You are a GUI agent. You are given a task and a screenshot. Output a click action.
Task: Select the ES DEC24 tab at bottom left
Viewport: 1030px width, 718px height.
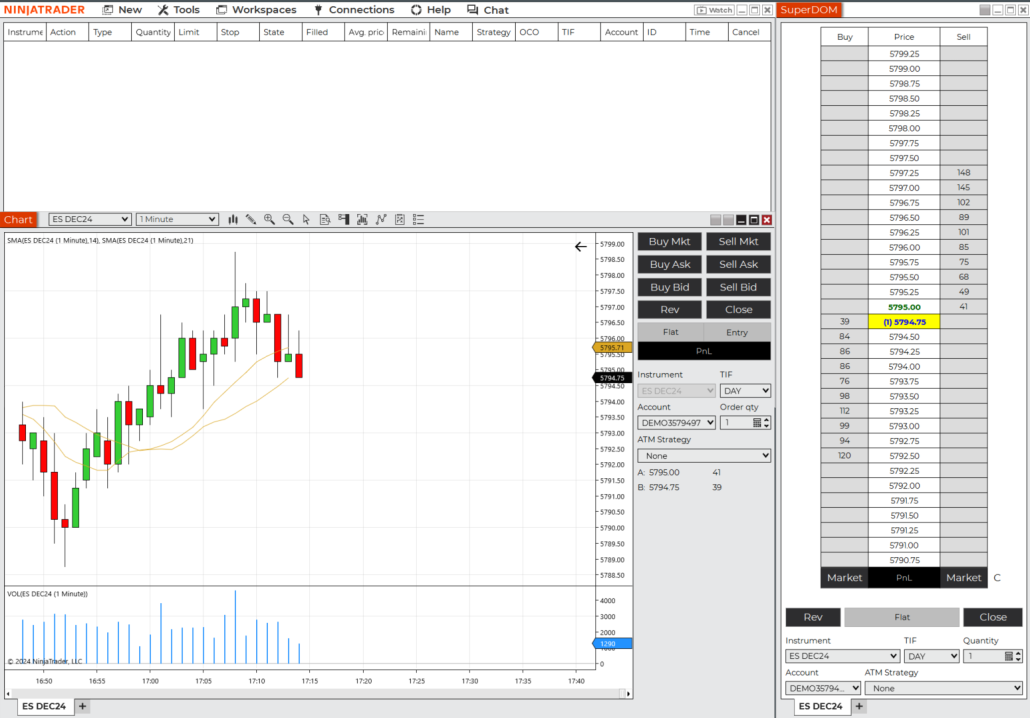[44, 705]
